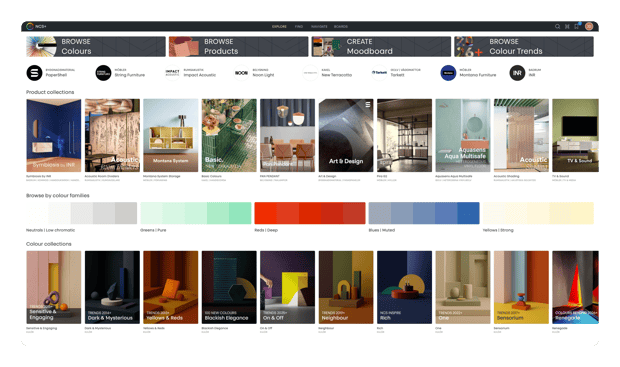Select the Tarkett brand logo
Viewport: 620px width, 367px height.
(379, 73)
